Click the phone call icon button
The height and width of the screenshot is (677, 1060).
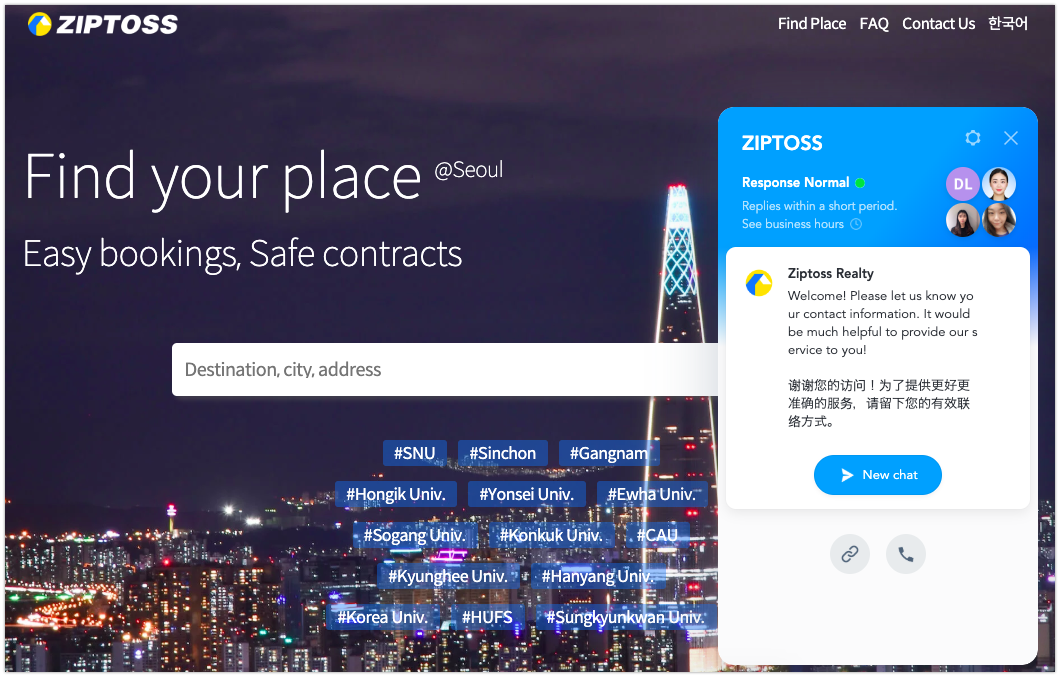(905, 554)
